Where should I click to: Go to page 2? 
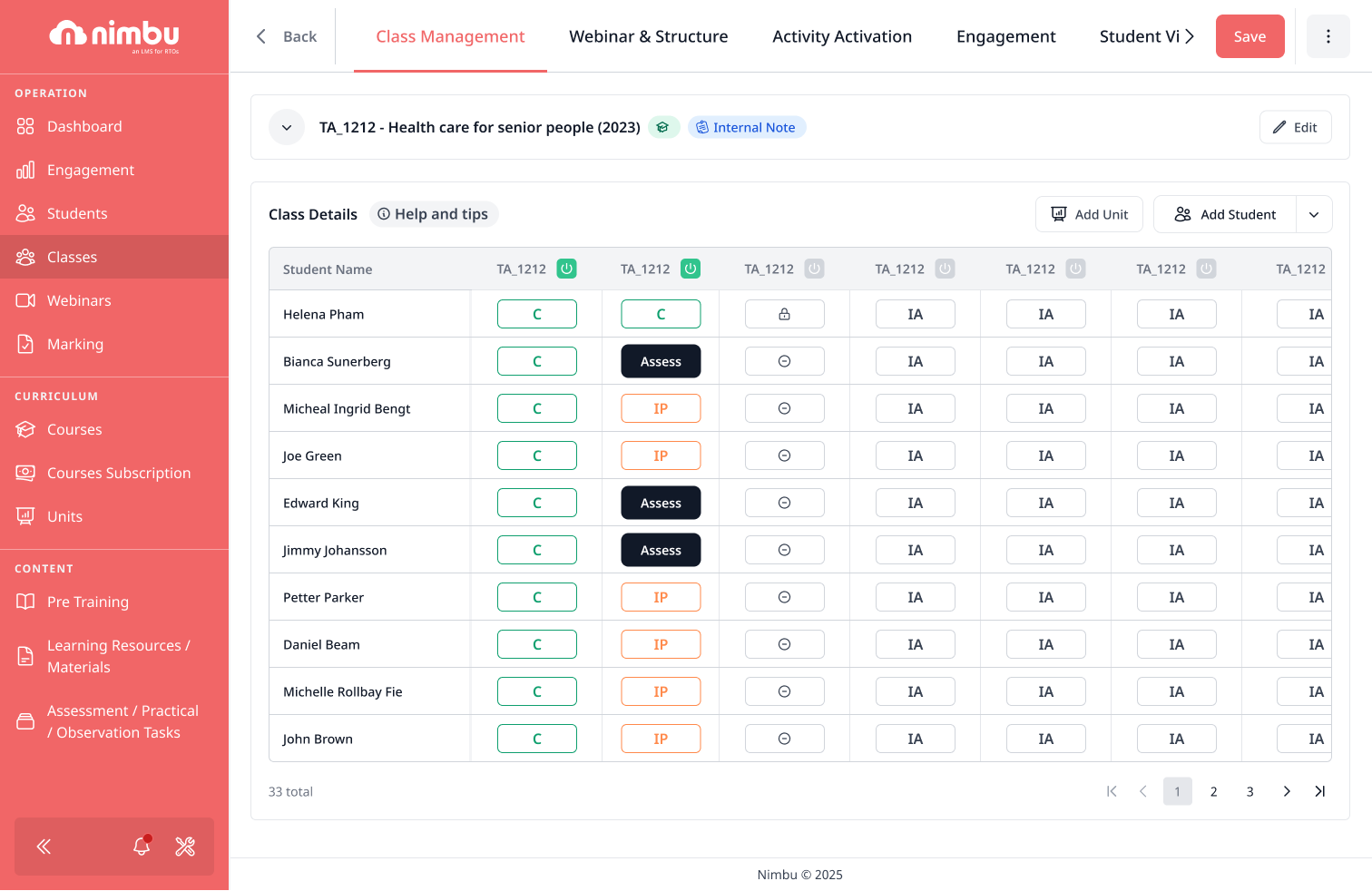pyautogui.click(x=1214, y=791)
